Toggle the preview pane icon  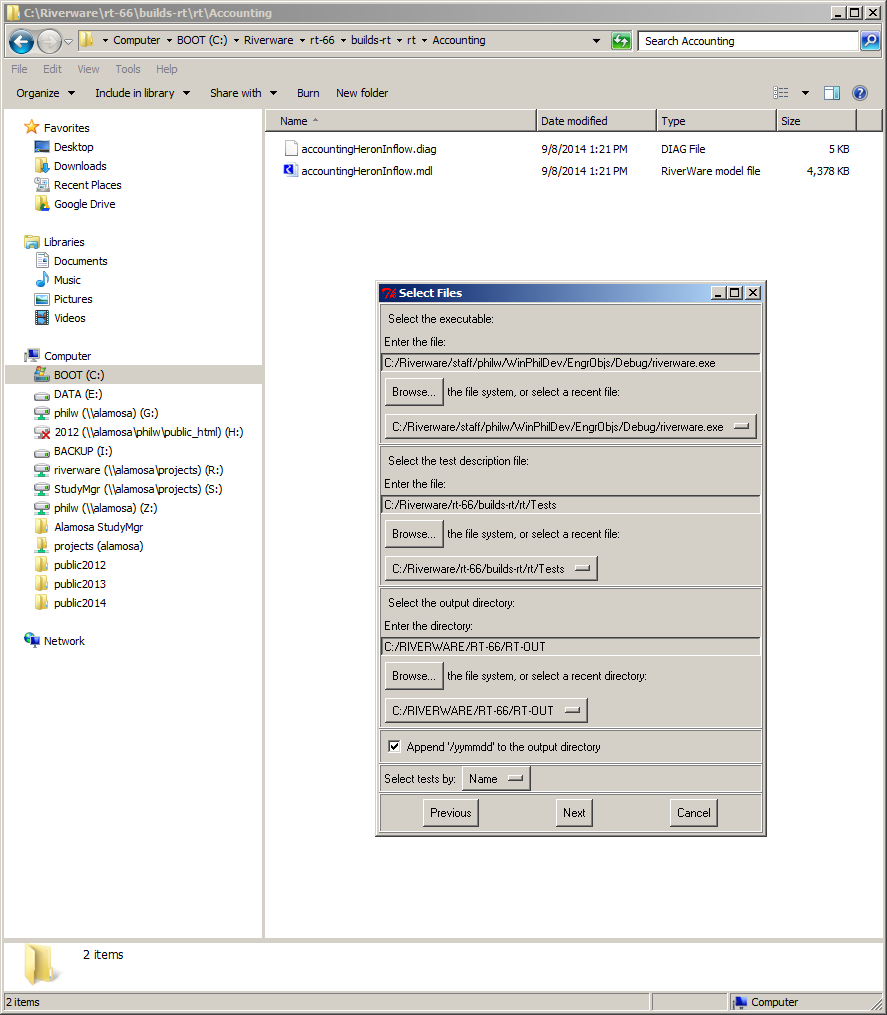831,93
